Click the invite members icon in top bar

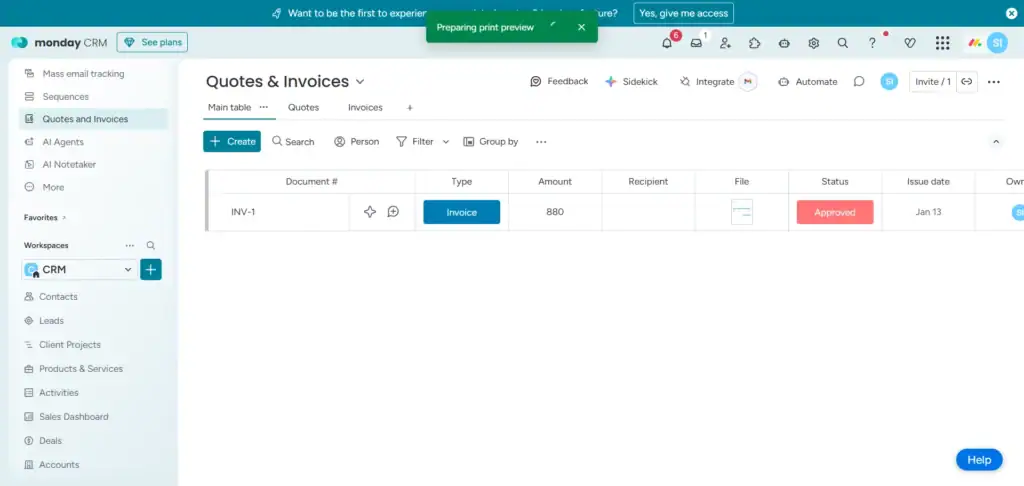725,43
